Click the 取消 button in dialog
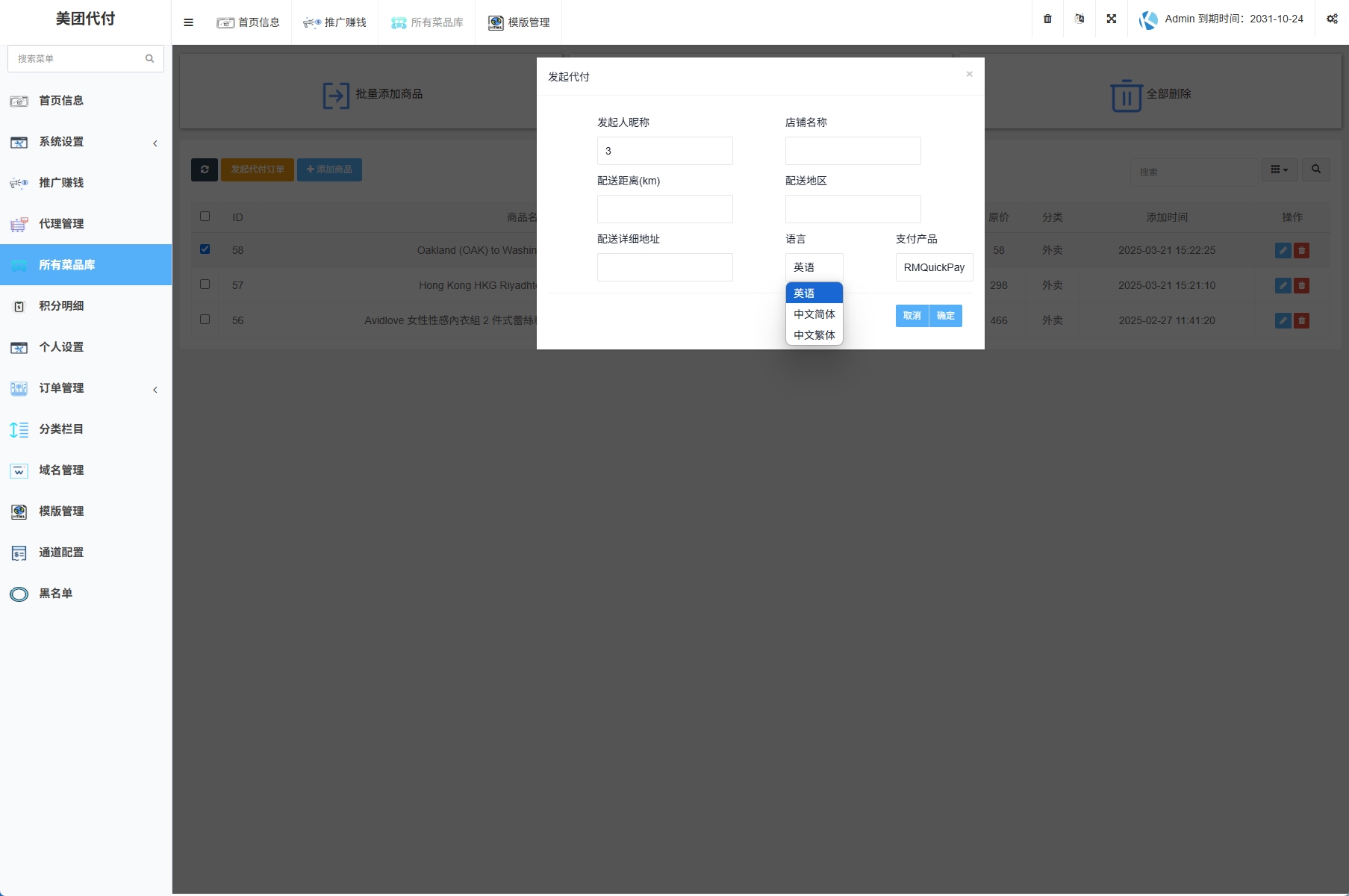The height and width of the screenshot is (896, 1349). (x=912, y=316)
